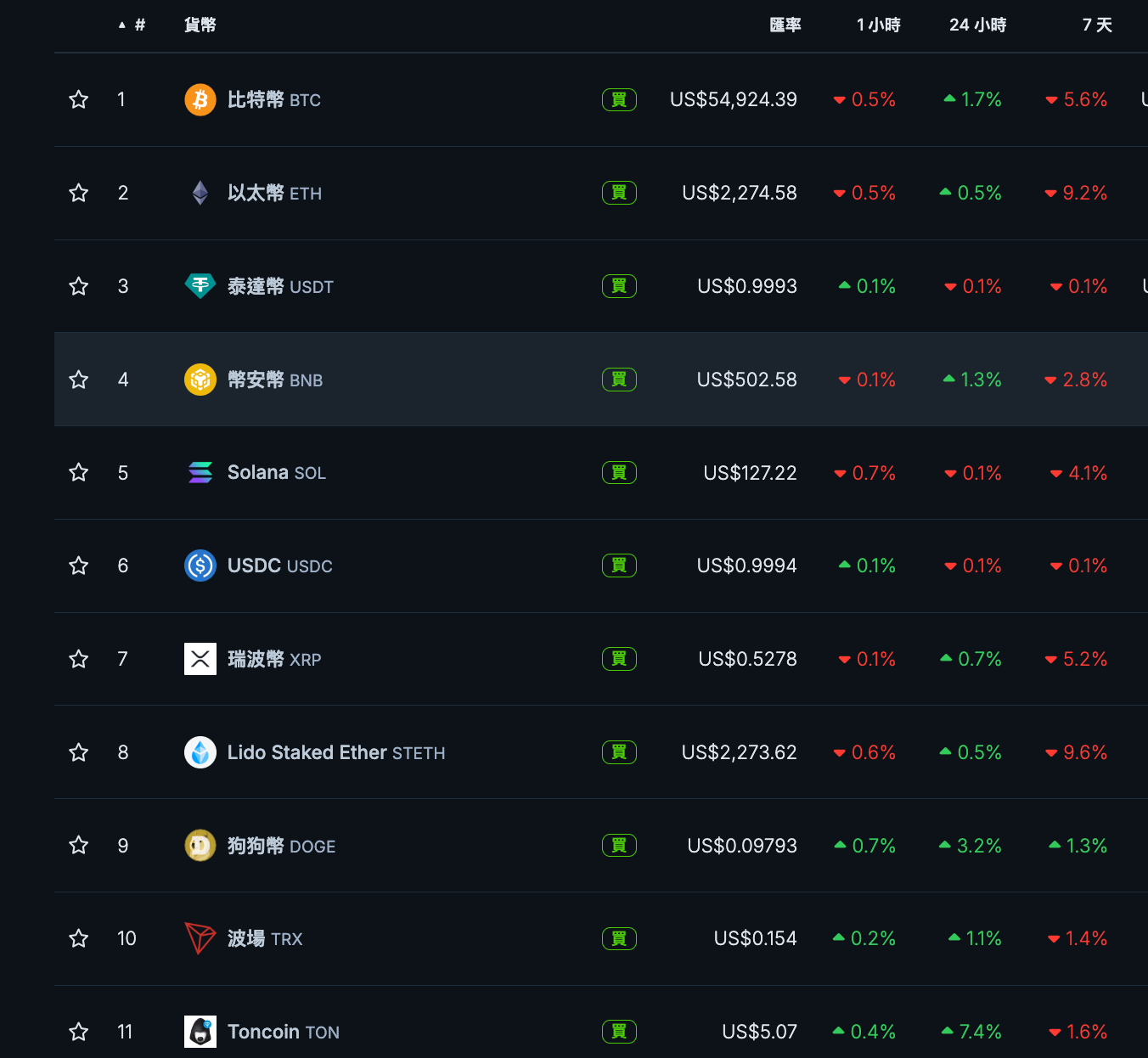Favorite 以太幣 ETH with its star
The width and height of the screenshot is (1148, 1058).
tap(79, 193)
